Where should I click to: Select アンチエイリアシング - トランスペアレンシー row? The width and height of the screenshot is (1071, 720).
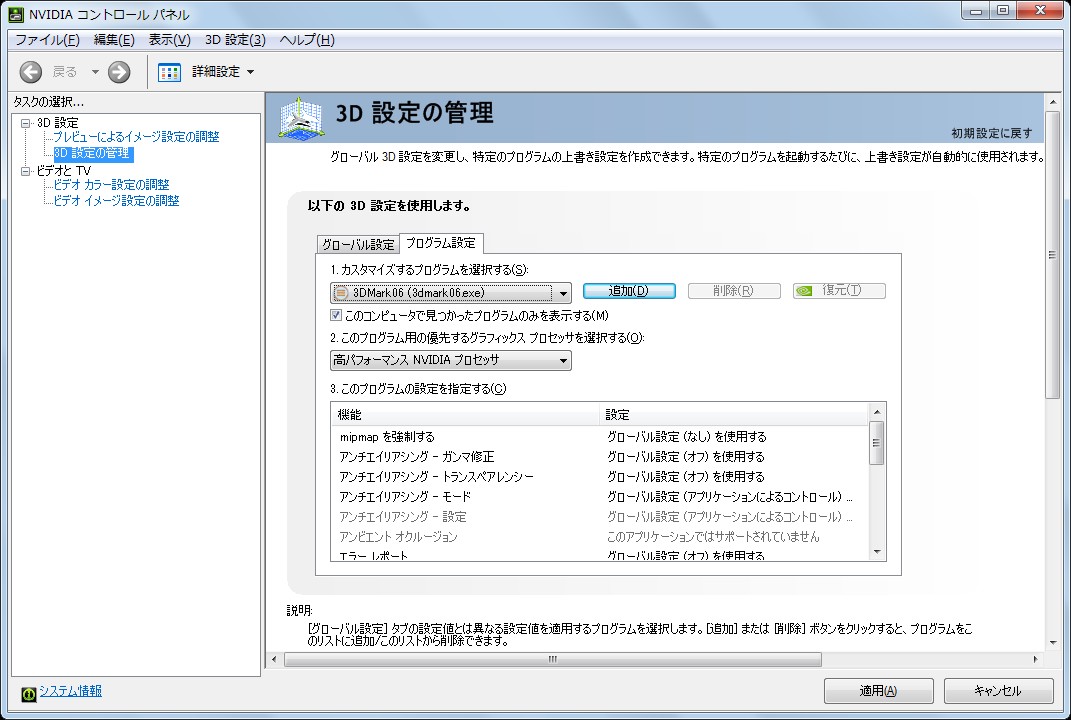click(x=600, y=477)
